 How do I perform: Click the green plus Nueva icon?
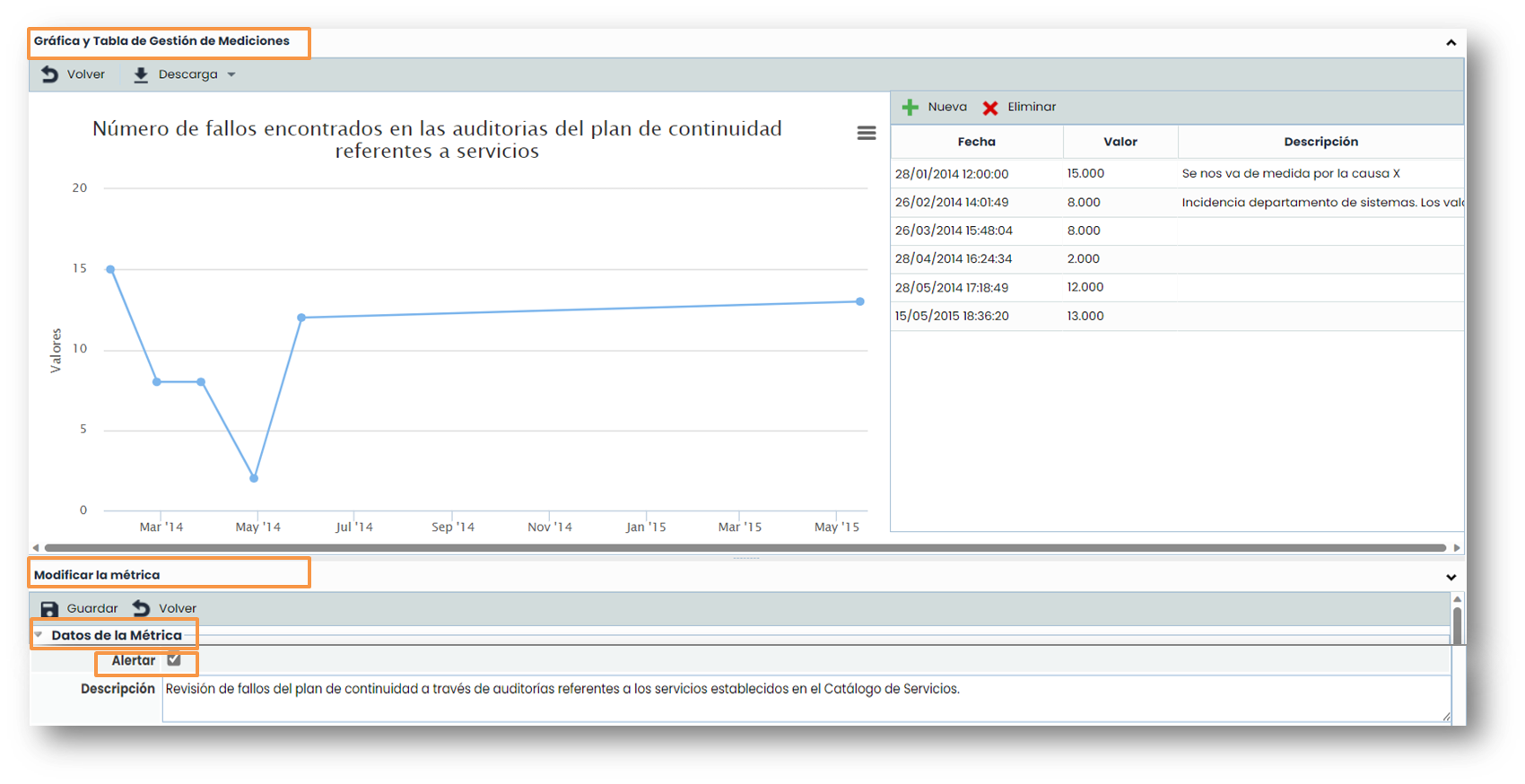(x=910, y=108)
